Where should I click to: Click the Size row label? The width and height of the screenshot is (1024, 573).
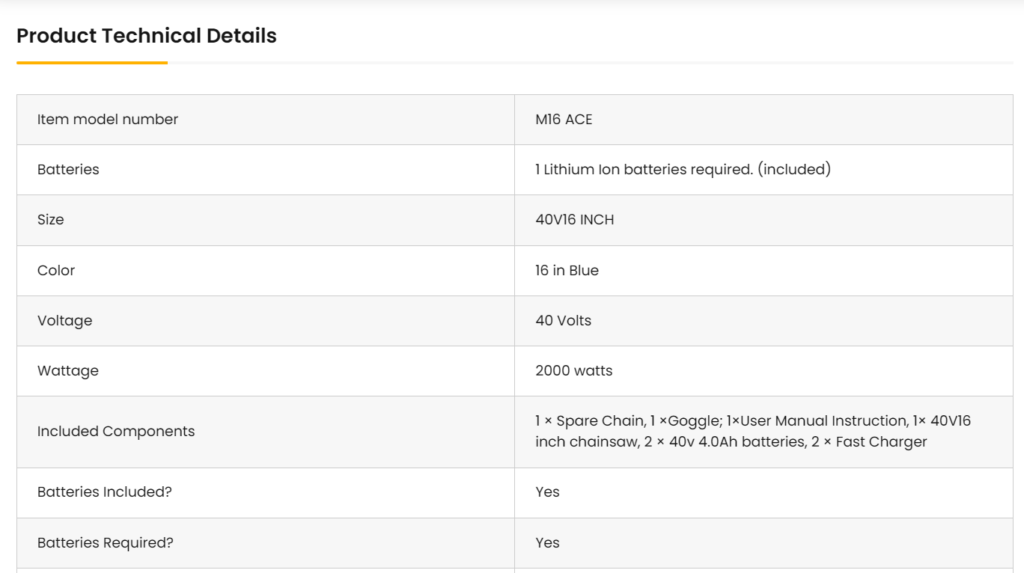[x=50, y=219]
